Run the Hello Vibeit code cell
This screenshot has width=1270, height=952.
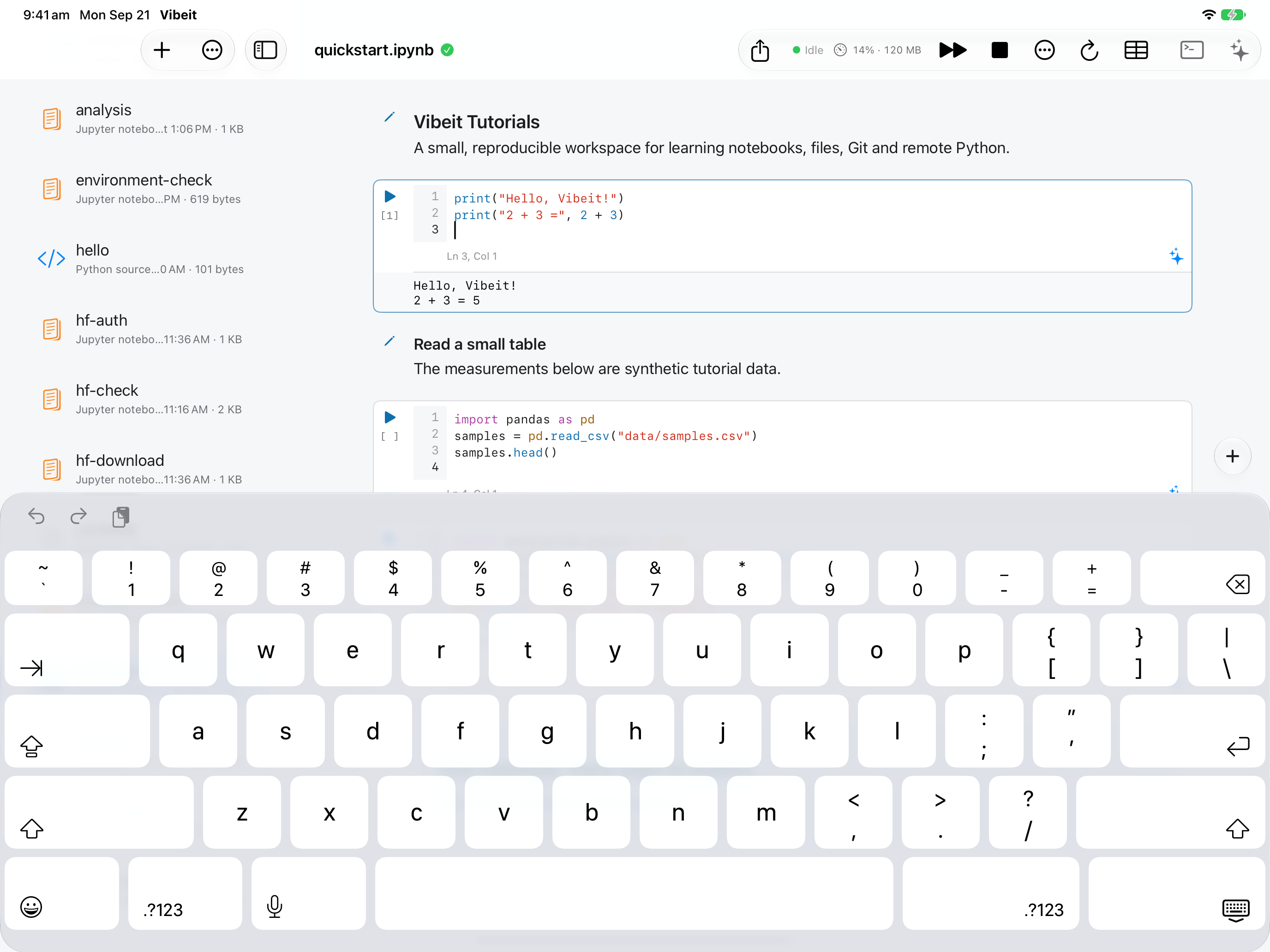point(390,197)
